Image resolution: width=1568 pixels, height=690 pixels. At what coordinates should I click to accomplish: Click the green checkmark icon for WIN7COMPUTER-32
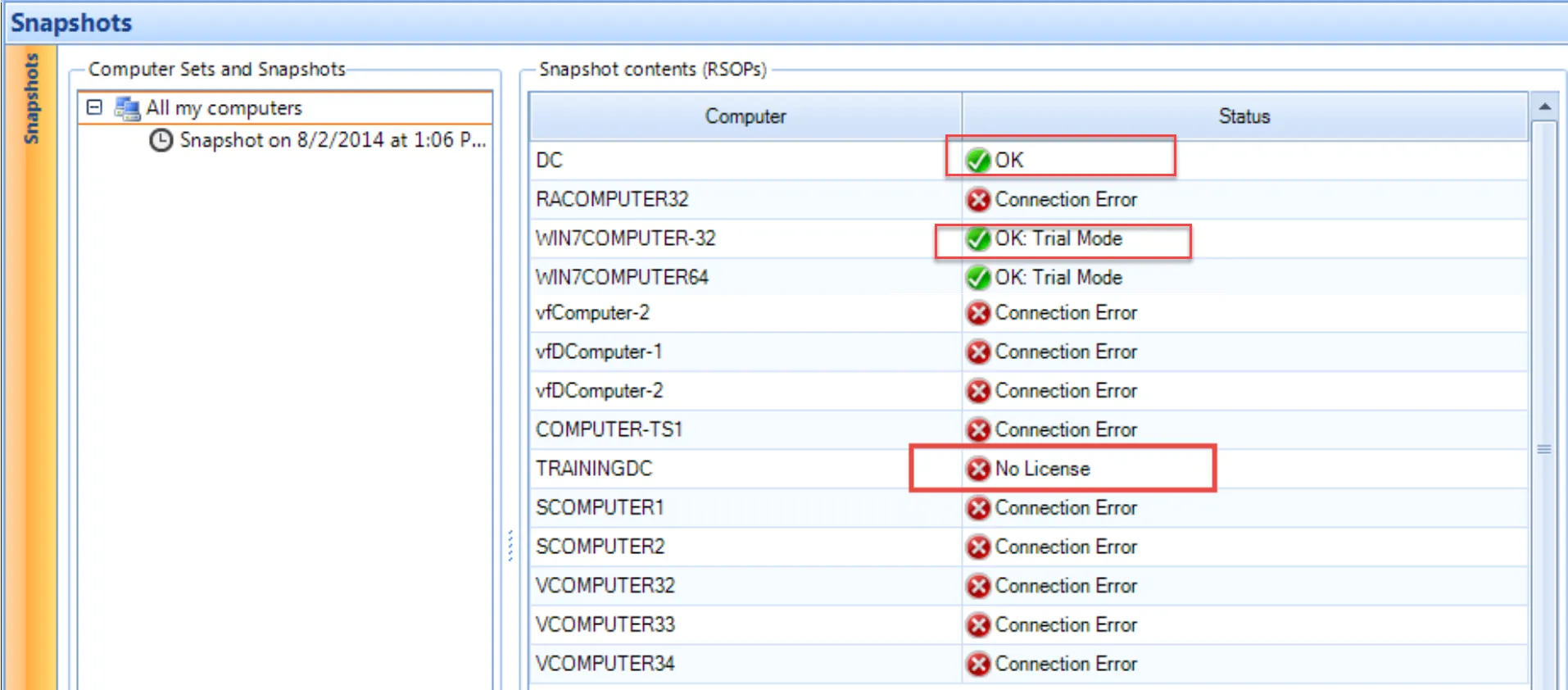point(977,238)
